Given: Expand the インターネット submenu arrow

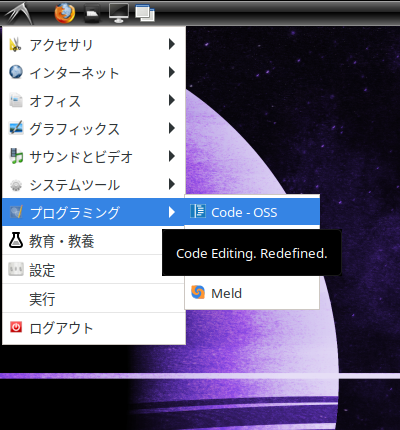Looking at the screenshot, I should (172, 72).
